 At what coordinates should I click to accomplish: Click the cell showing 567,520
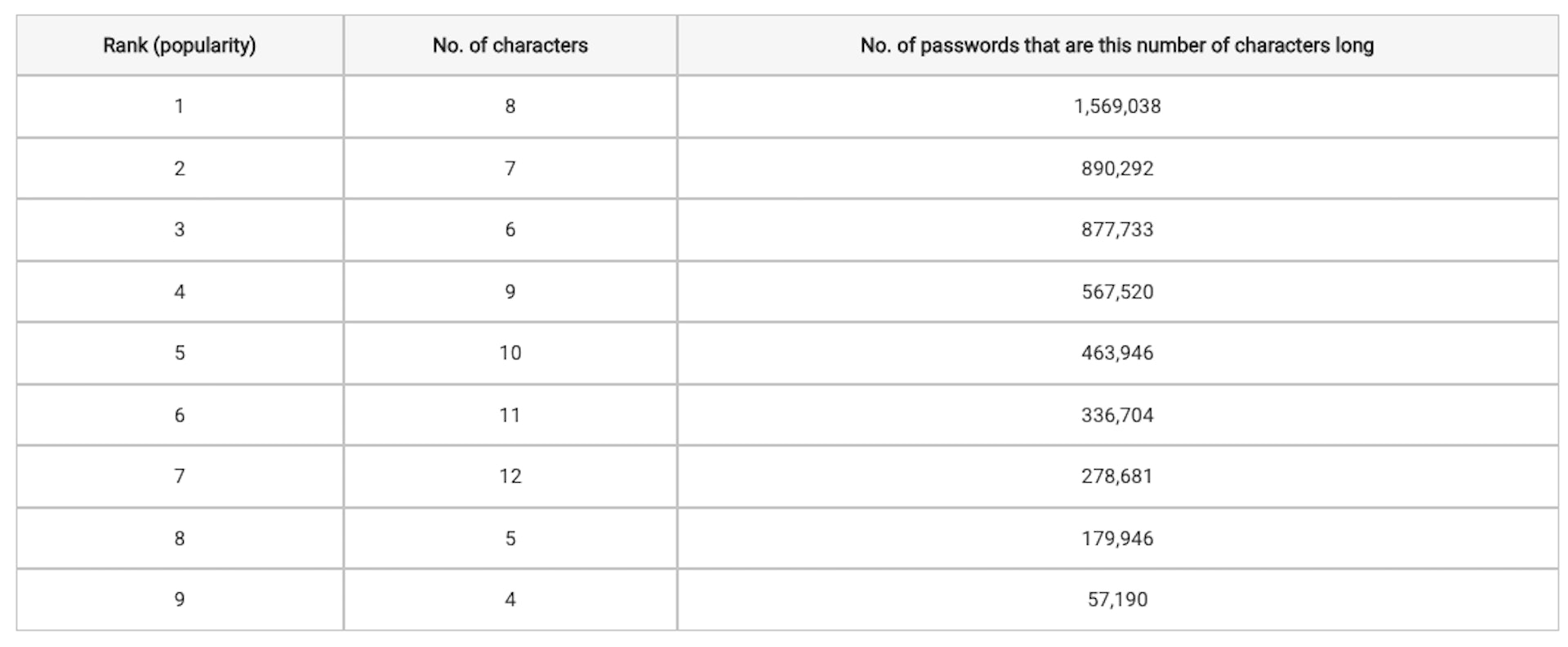(x=1117, y=292)
